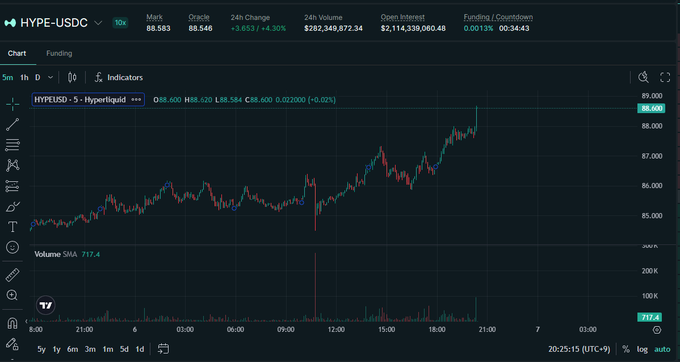Switch to the Funding tab

click(x=59, y=53)
